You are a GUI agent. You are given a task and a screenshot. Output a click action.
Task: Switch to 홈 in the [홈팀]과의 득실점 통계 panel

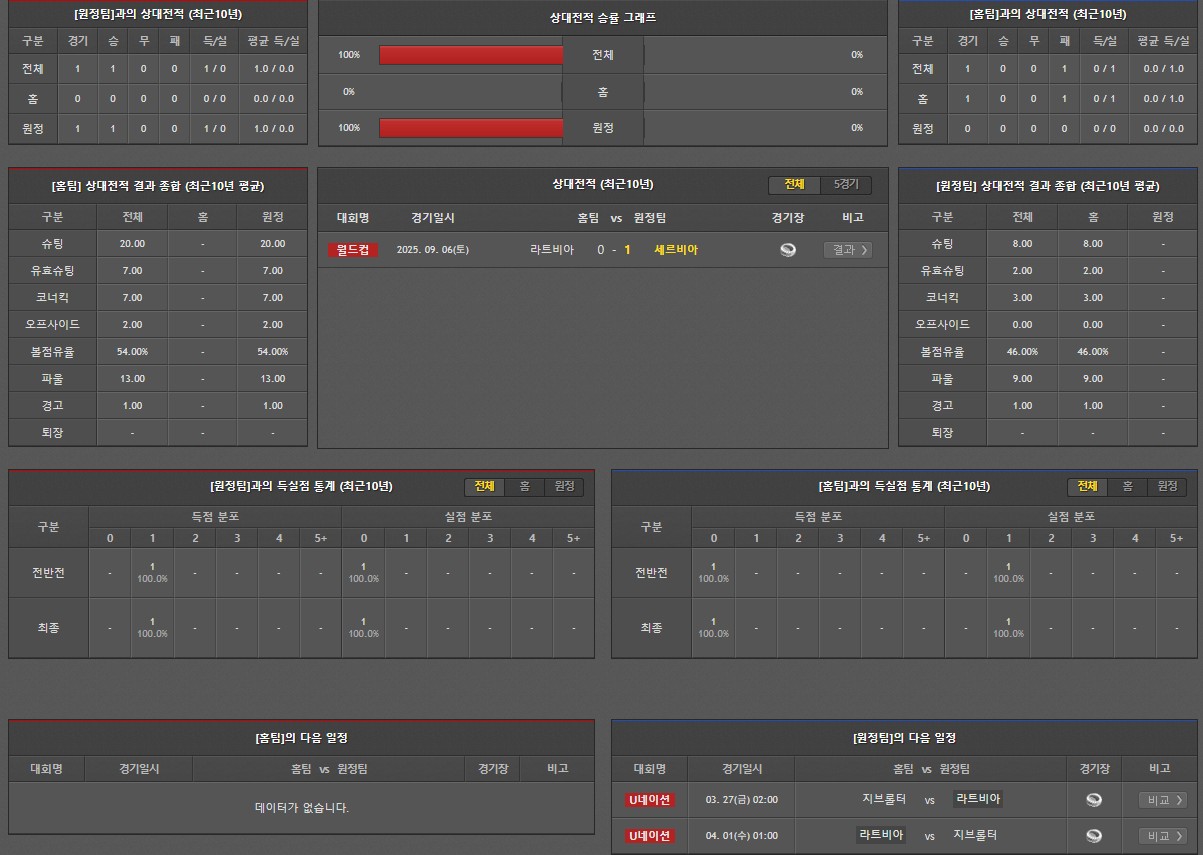pos(1127,487)
